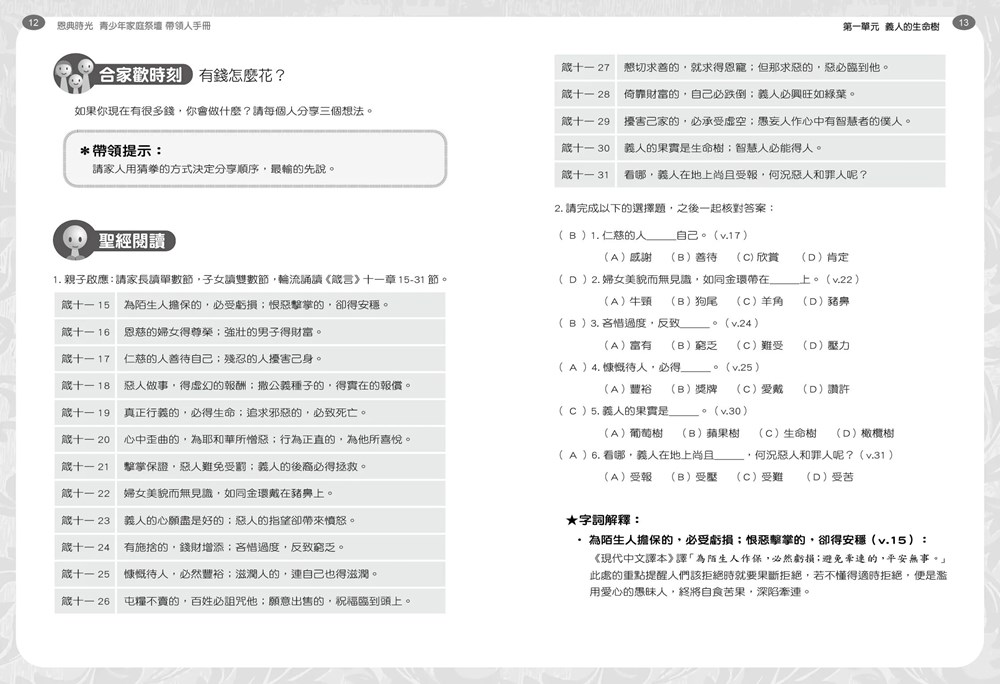Click the page number 12 badge
This screenshot has height=684, width=1000.
(32, 23)
